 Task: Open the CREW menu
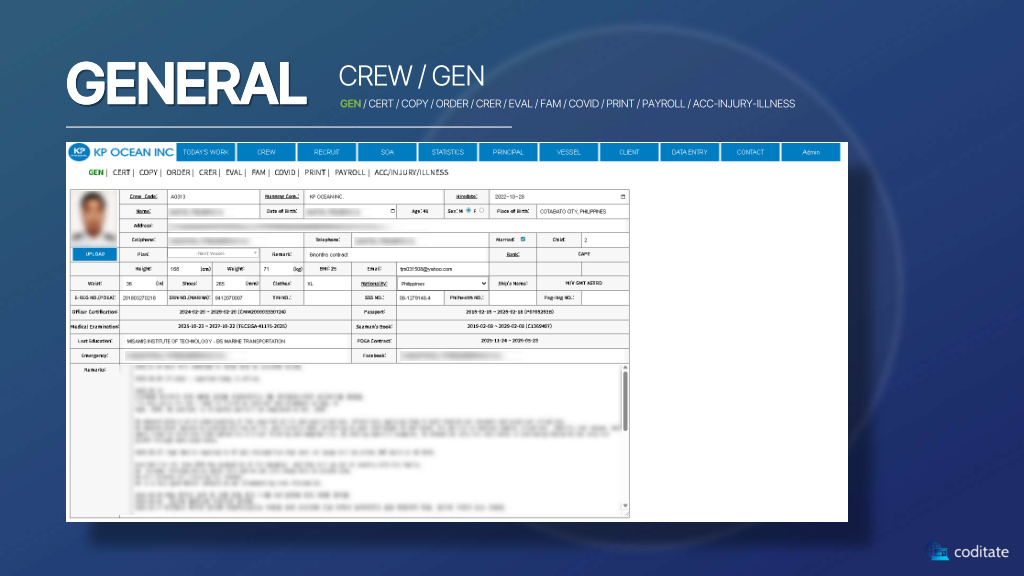pos(266,152)
